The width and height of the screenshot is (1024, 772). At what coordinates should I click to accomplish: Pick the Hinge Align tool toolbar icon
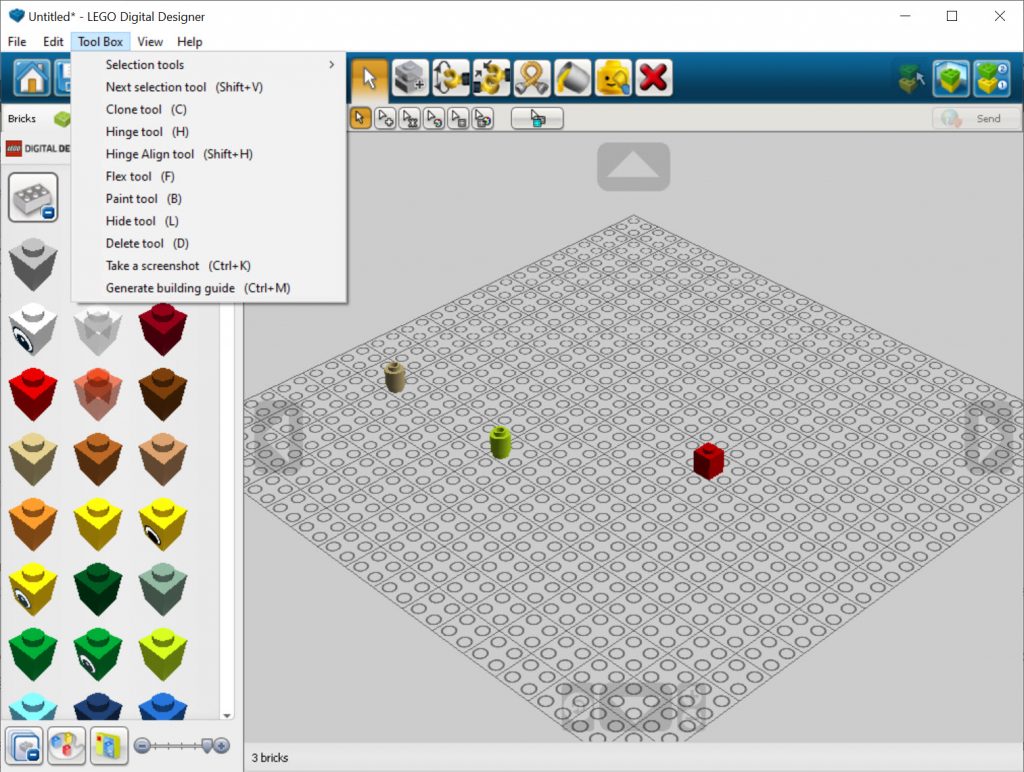[x=491, y=78]
